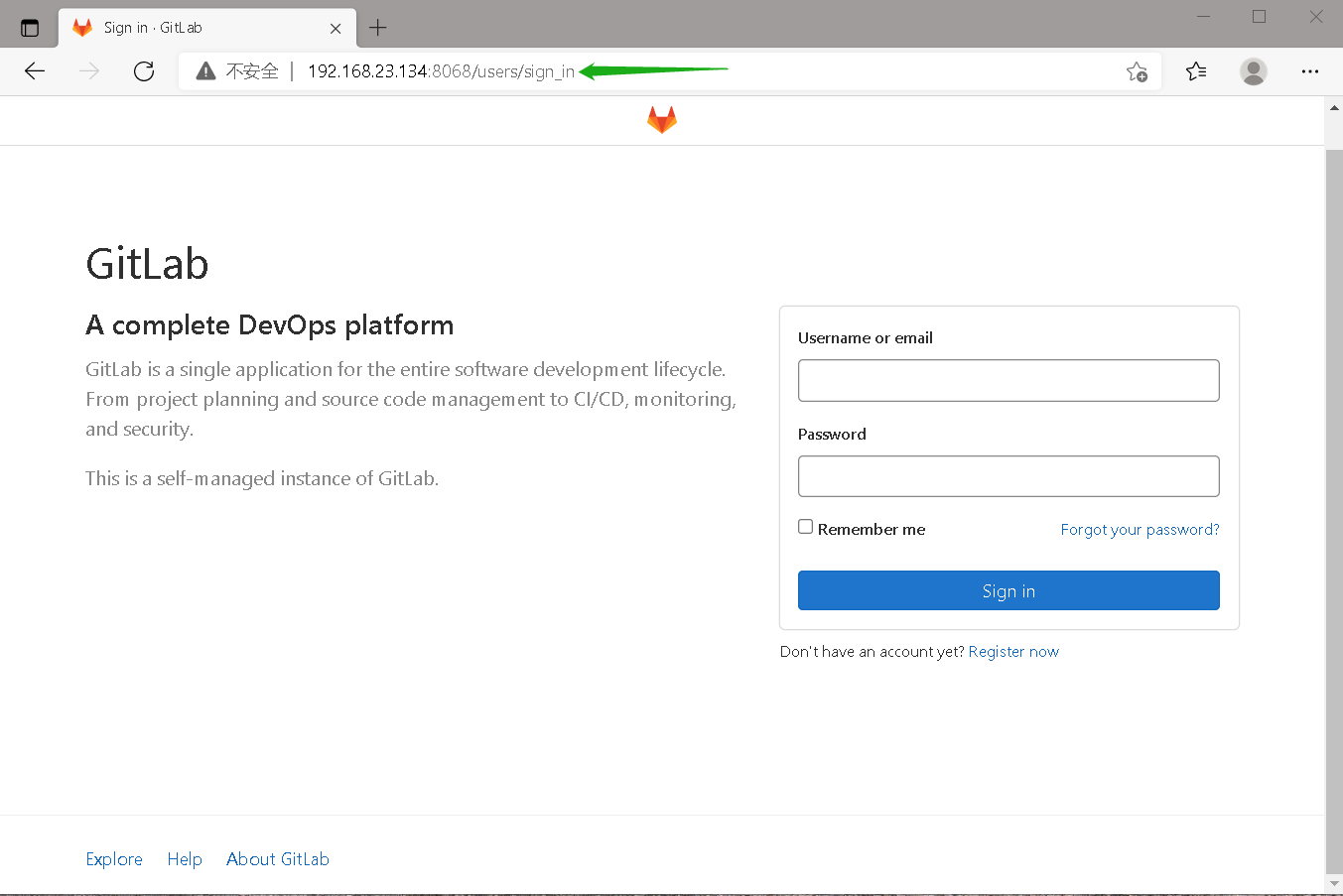Open the browser settings ellipsis menu
This screenshot has width=1343, height=896.
click(1310, 70)
